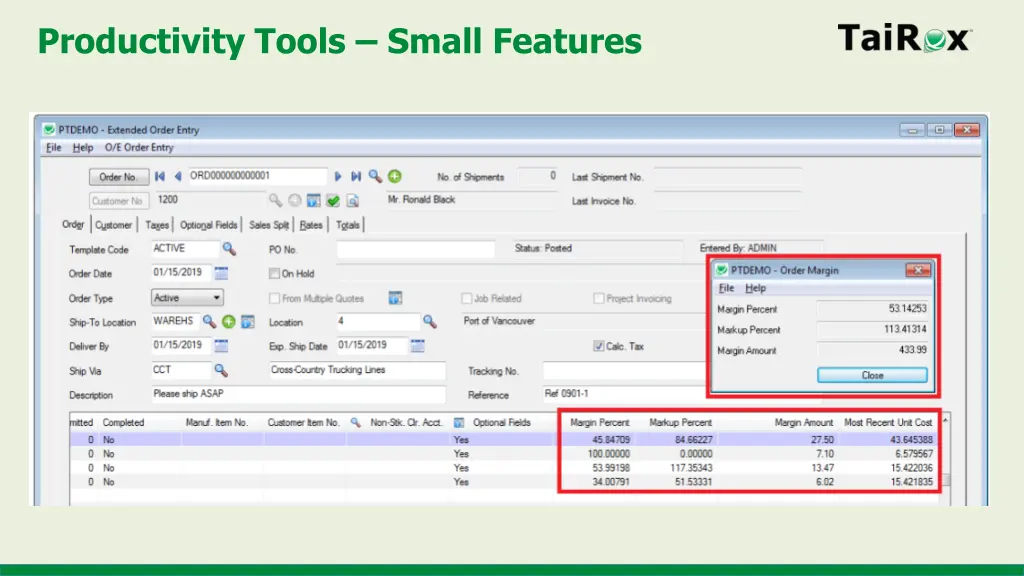This screenshot has width=1024, height=576.
Task: Click the Margin Percent column header
Action: pos(600,423)
